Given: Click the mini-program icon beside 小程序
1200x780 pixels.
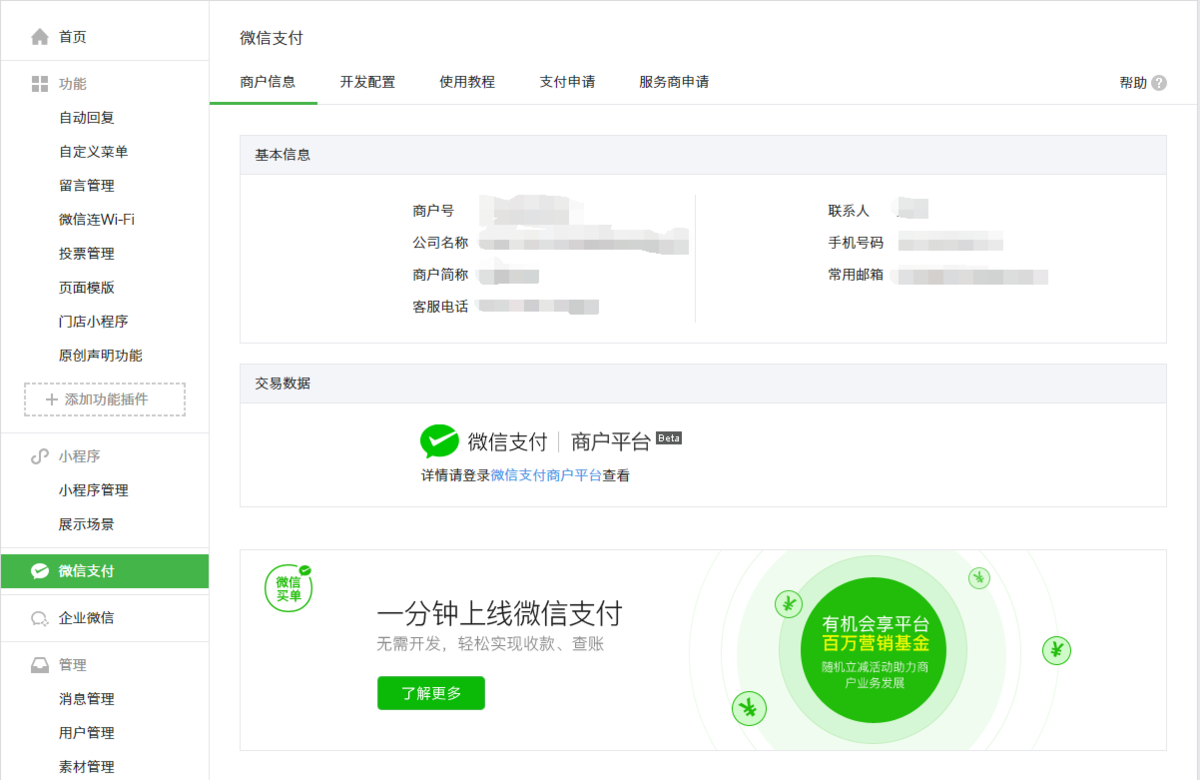Looking at the screenshot, I should pos(40,456).
